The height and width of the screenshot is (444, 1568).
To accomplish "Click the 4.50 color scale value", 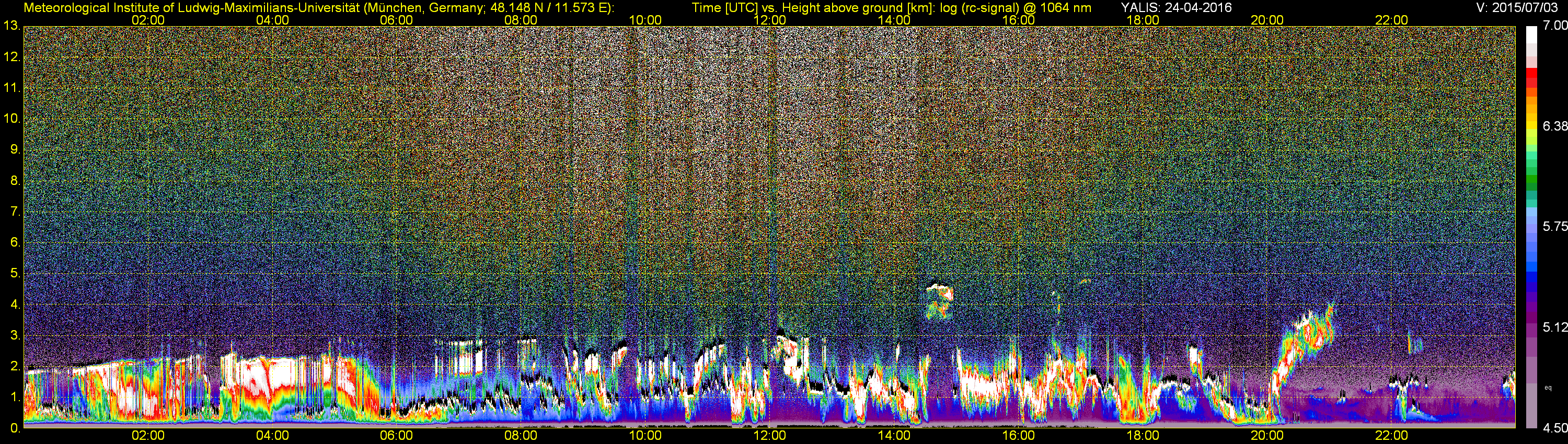I will (x=1554, y=428).
